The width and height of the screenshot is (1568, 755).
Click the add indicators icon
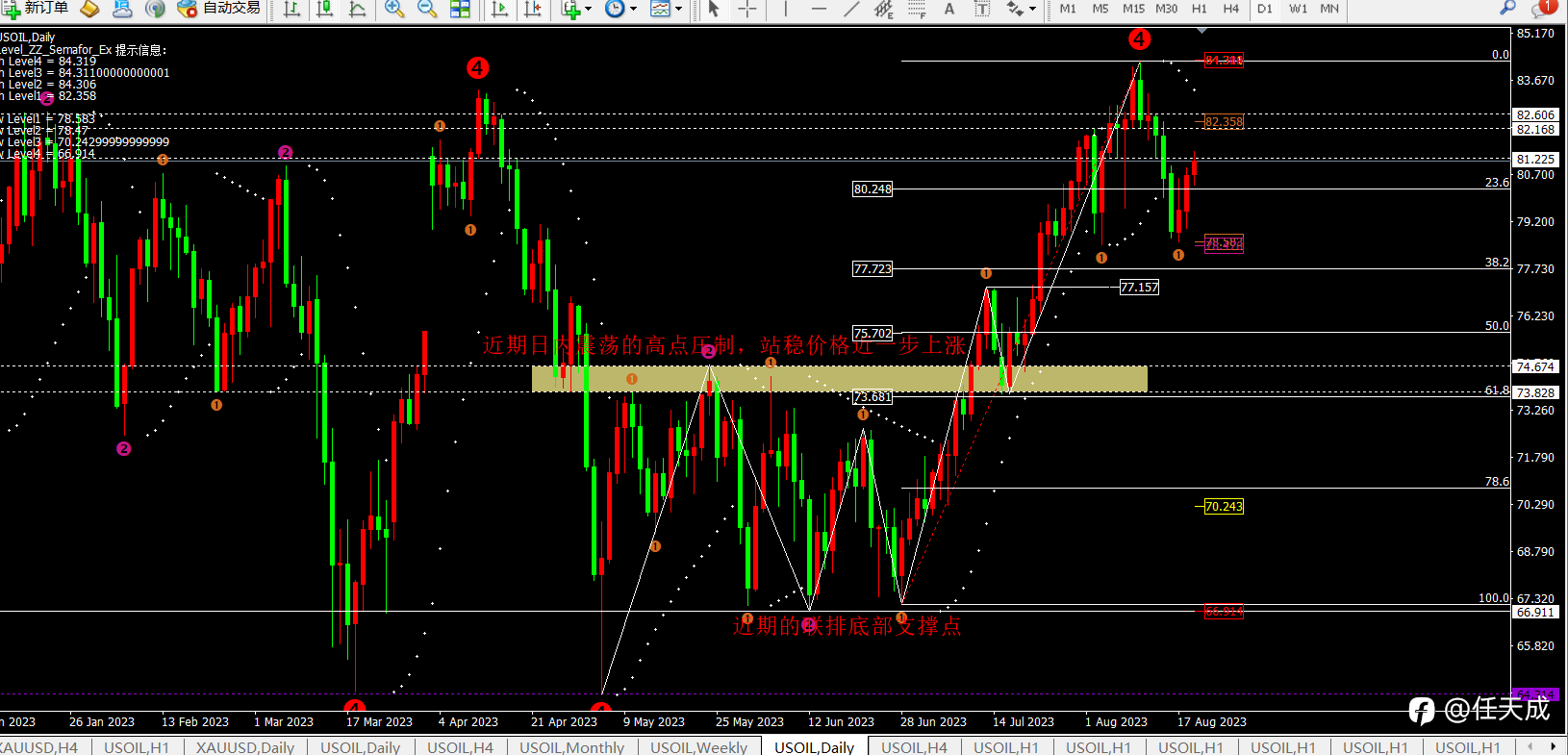coord(571,9)
